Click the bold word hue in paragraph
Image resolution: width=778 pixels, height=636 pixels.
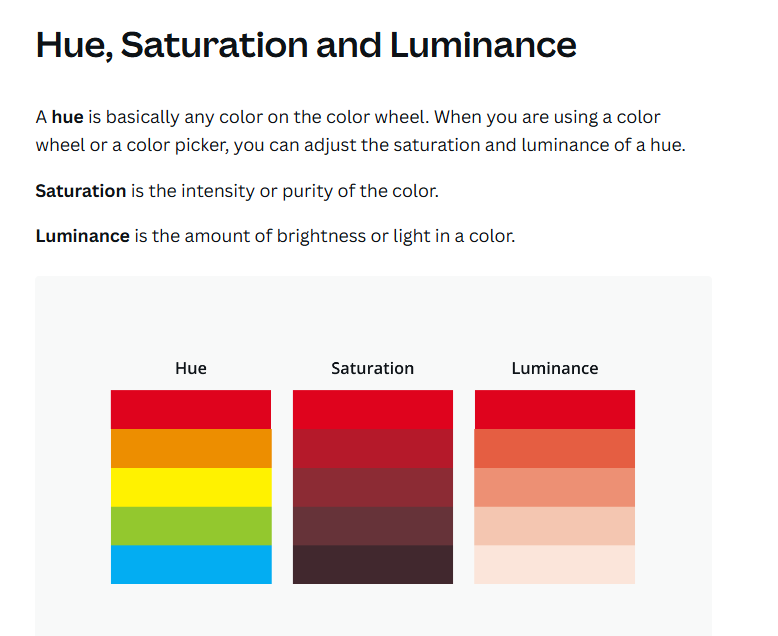click(67, 117)
